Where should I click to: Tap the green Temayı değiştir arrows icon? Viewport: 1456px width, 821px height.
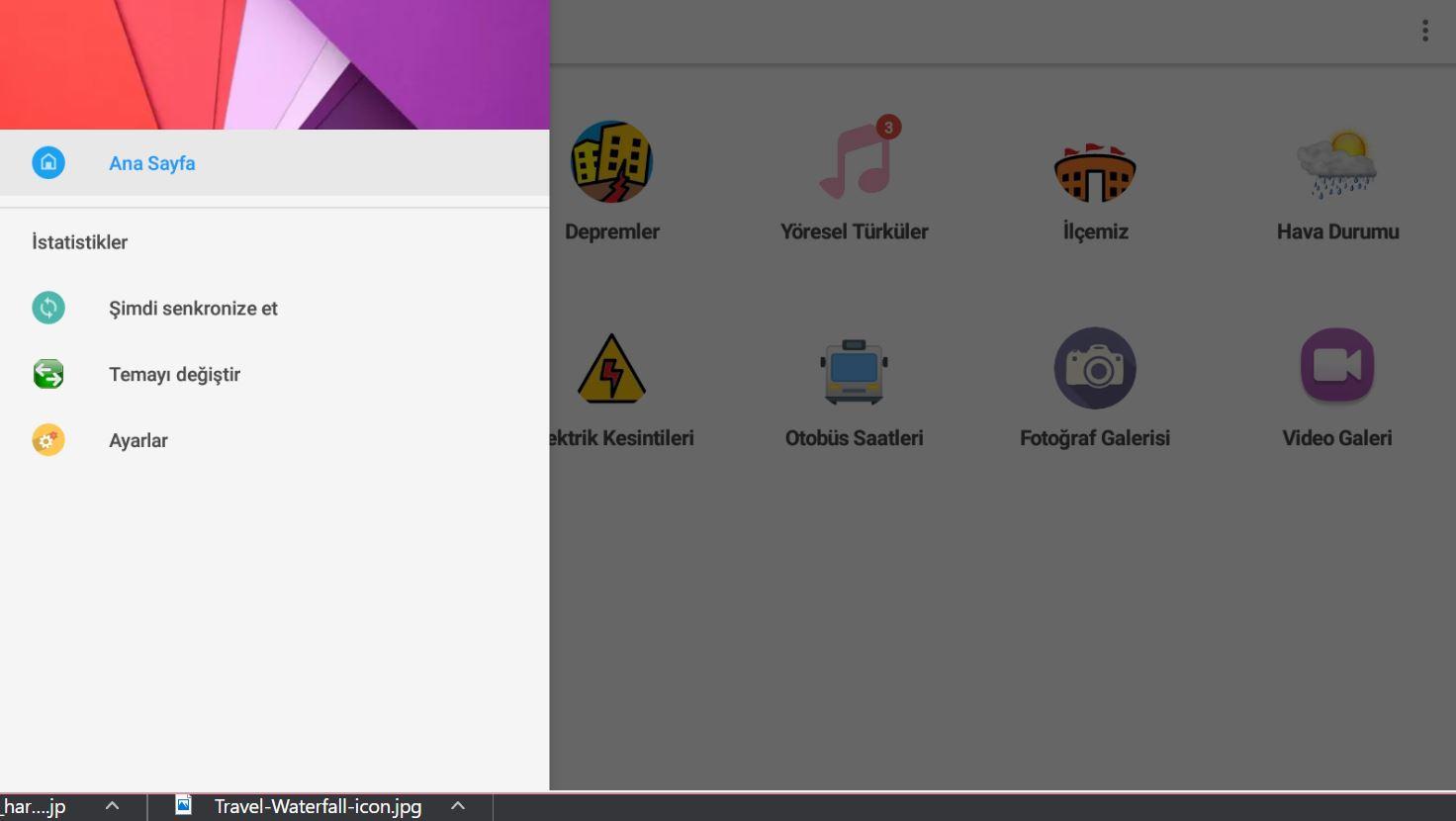[48, 374]
